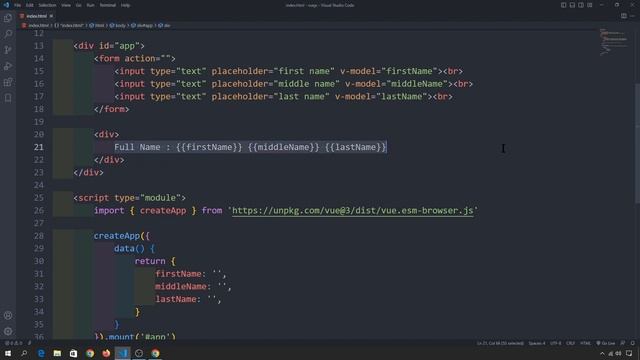Open Customize Layout icon
640x360 pixels.
point(590,5)
